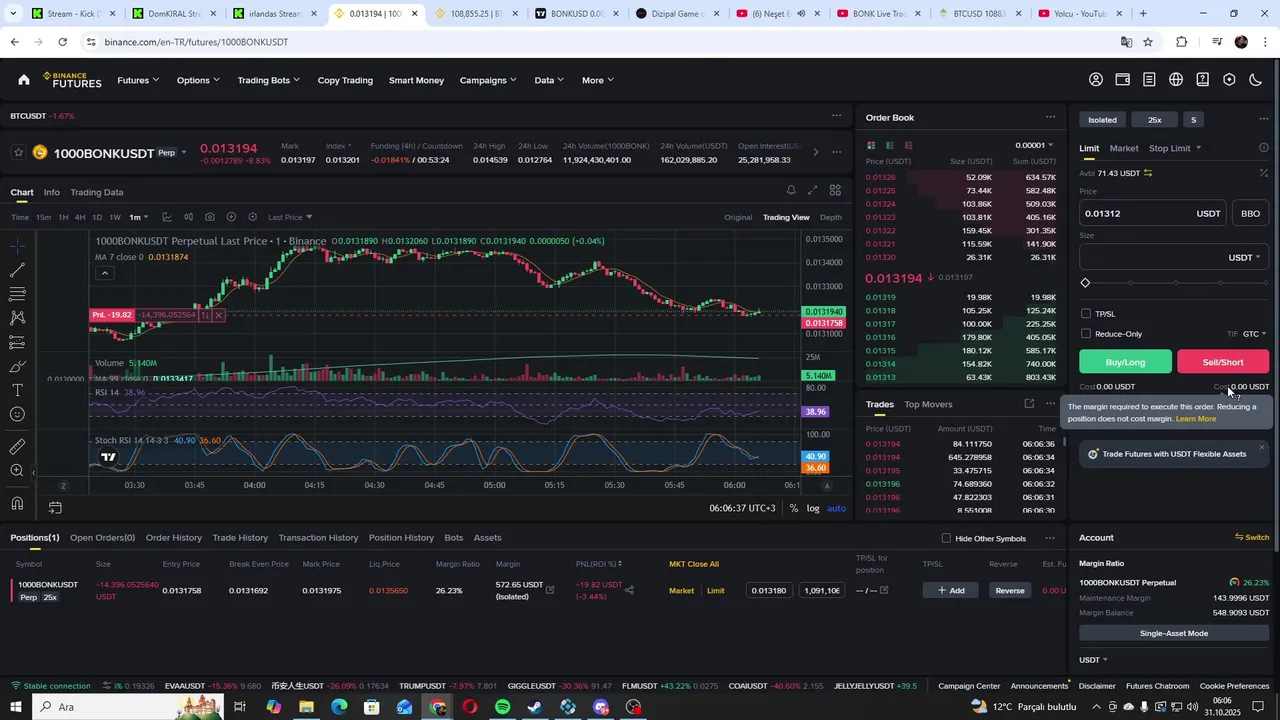
Task: Select the text annotation tool
Action: (x=17, y=390)
